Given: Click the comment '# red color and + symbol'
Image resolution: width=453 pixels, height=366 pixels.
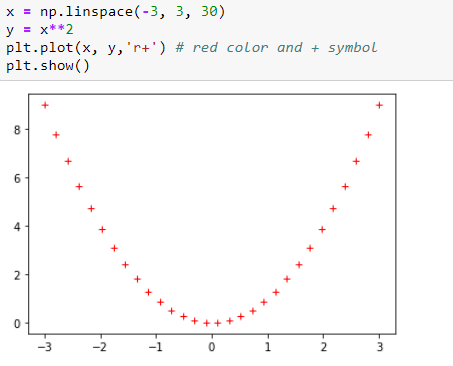Looking at the screenshot, I should click(x=276, y=48).
